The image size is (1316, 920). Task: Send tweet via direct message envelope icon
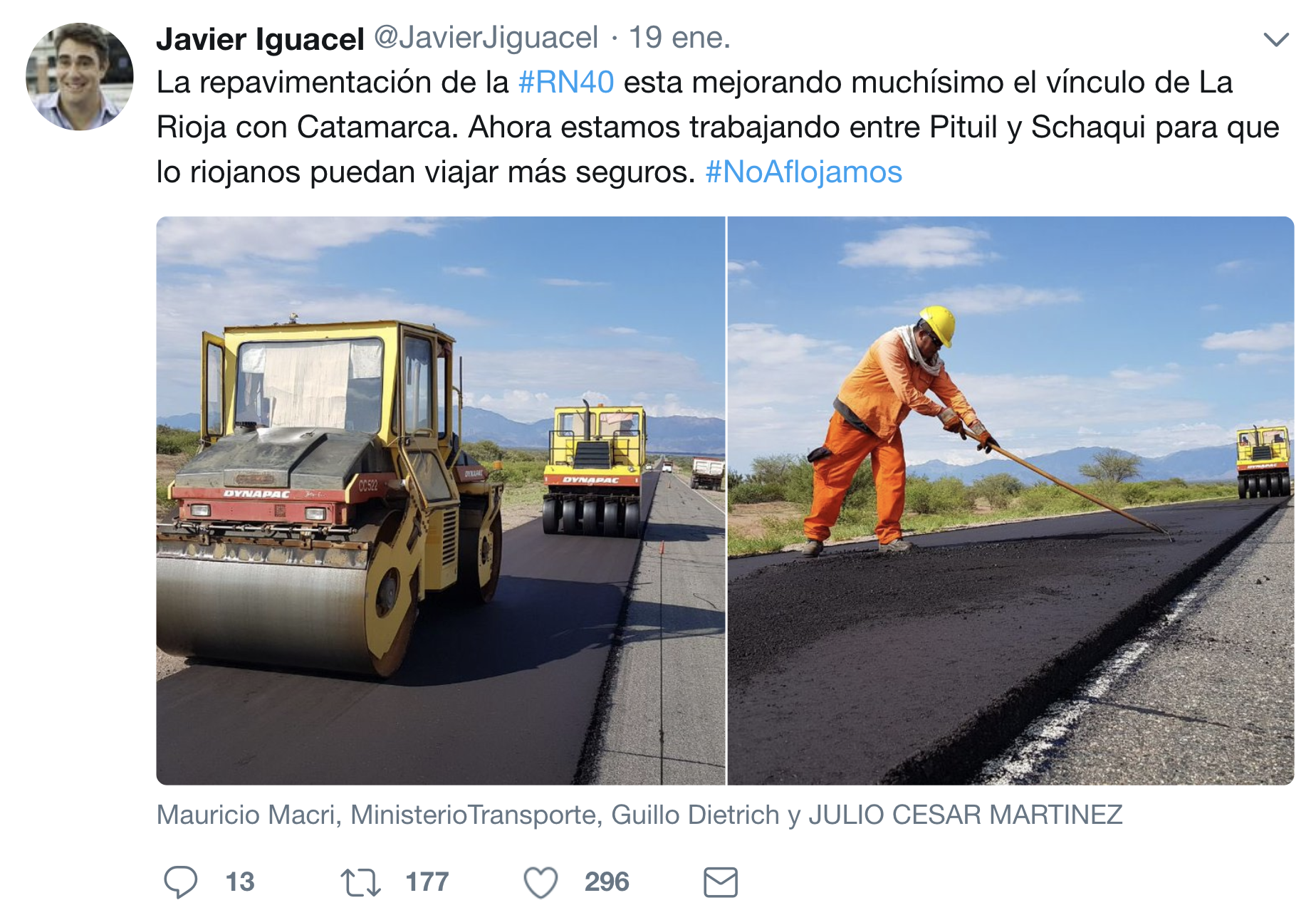[x=721, y=882]
